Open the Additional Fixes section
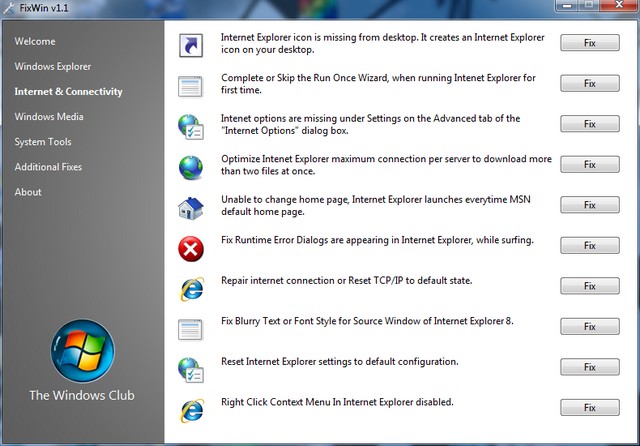The image size is (640, 446). (48, 167)
